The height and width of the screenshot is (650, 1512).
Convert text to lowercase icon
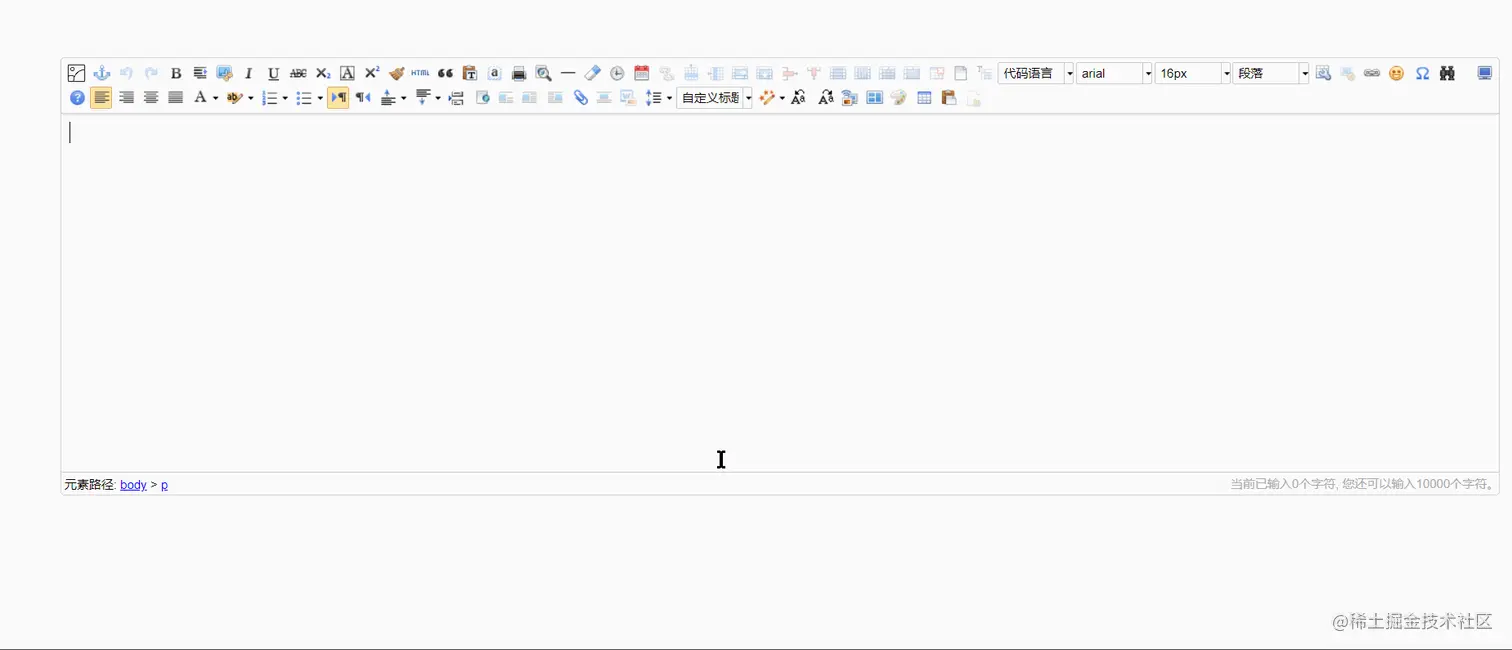coord(825,97)
